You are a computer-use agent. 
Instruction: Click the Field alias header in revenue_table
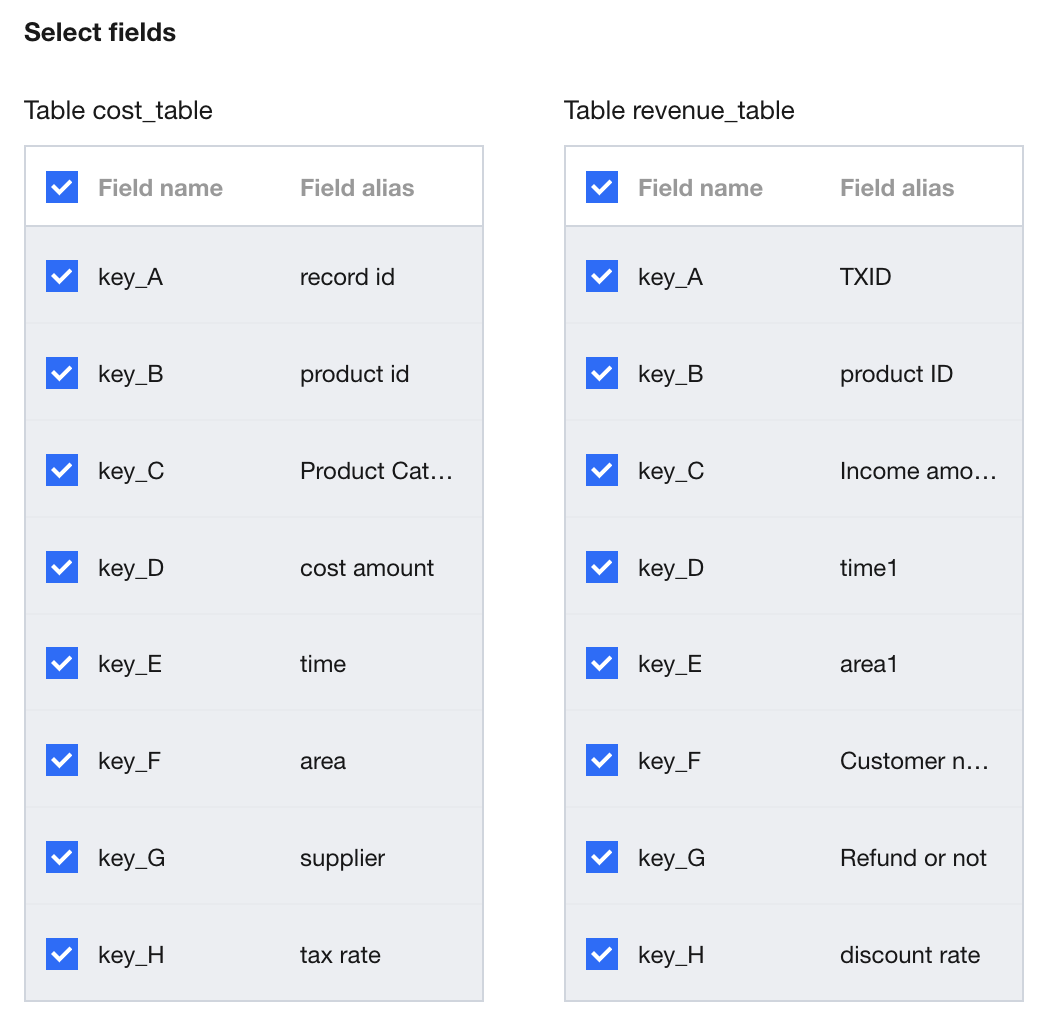897,188
